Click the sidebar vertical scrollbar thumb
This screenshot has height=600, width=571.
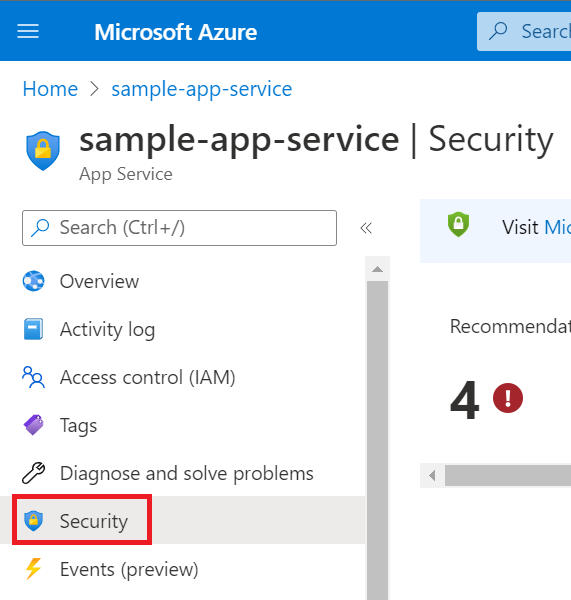point(377,440)
